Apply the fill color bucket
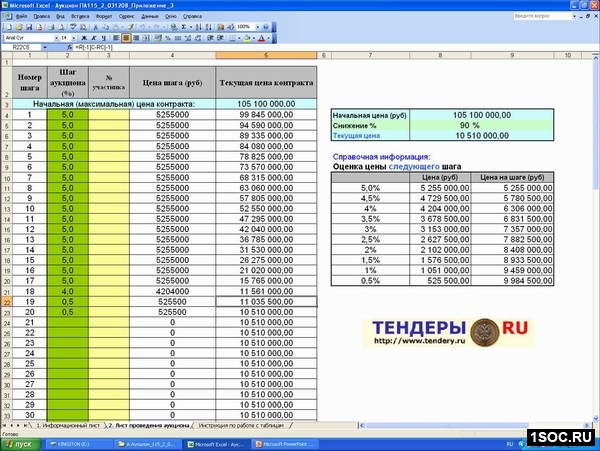The image size is (600, 451). tap(247, 38)
